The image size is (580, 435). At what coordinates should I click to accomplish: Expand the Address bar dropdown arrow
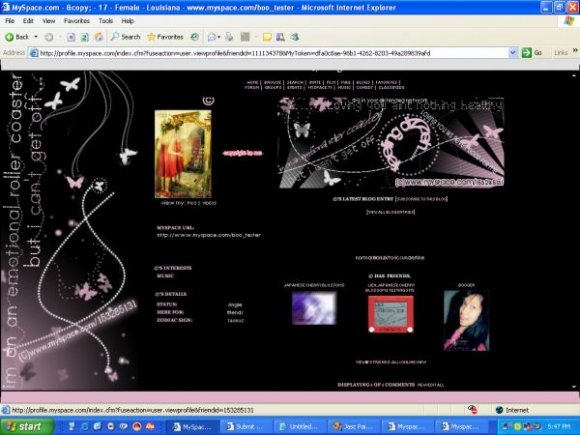coord(513,53)
